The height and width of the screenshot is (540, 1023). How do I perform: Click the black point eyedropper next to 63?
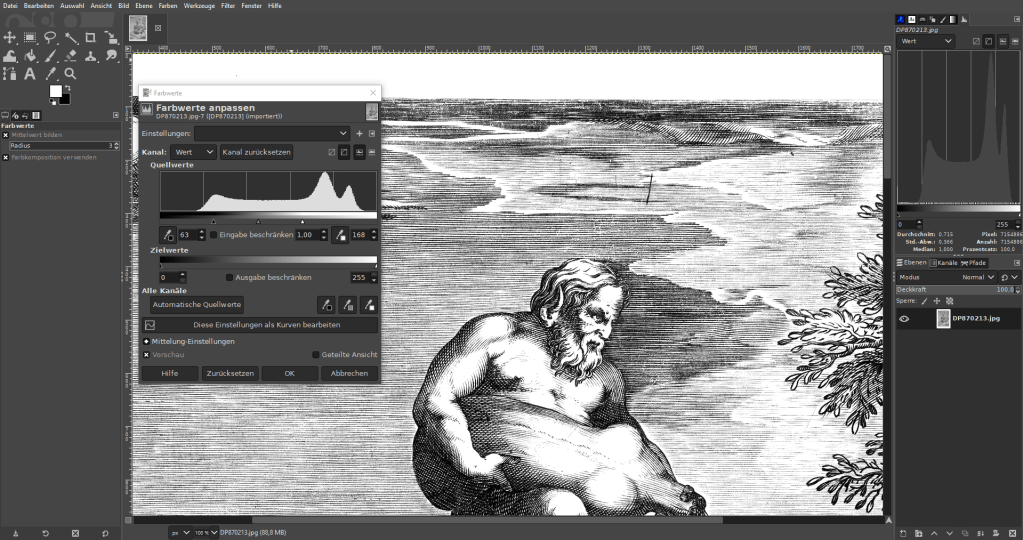click(168, 235)
